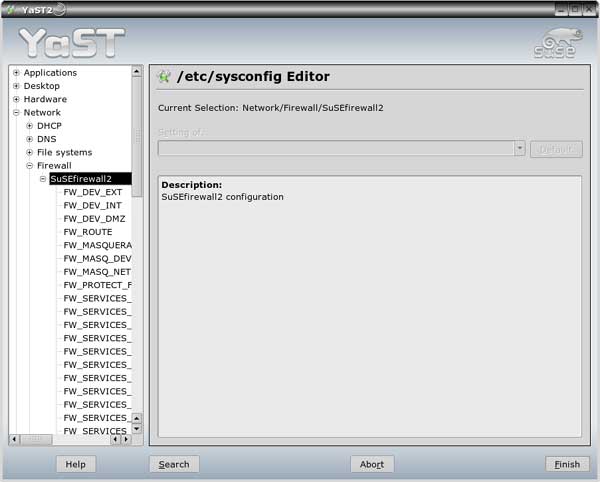
Task: Select the Applications category
Action: (x=50, y=73)
